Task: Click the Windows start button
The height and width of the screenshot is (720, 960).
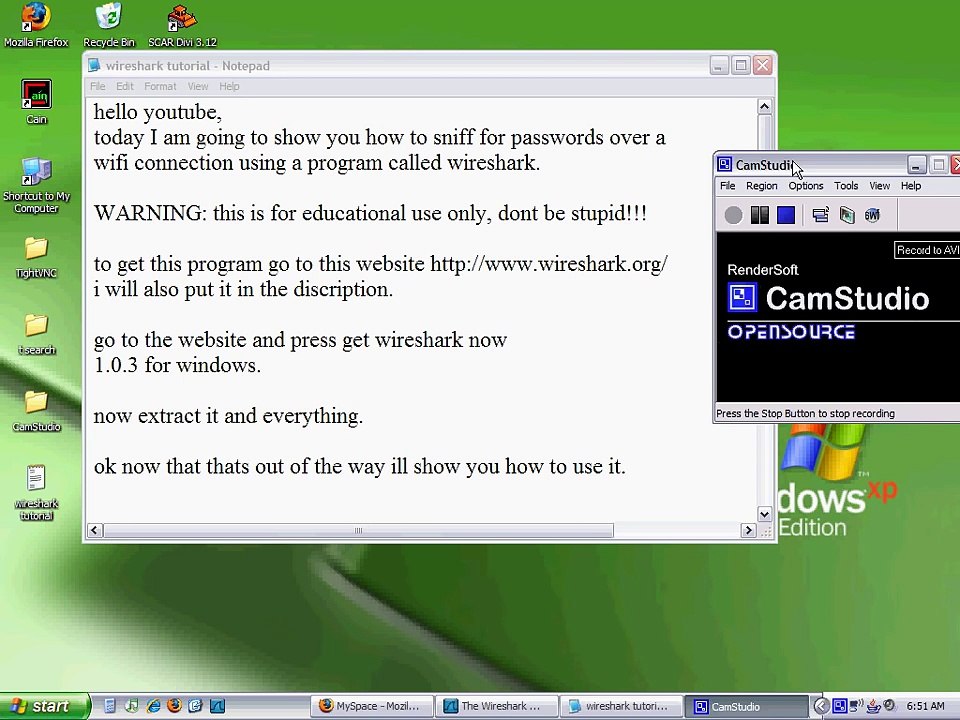Action: (x=44, y=706)
